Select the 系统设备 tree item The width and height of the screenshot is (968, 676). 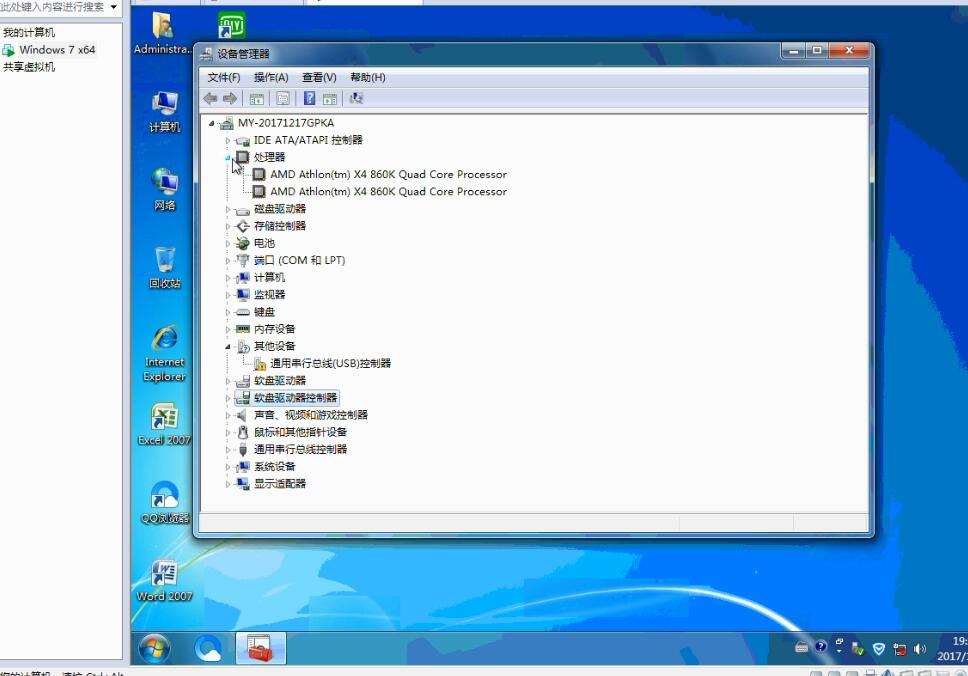[275, 467]
